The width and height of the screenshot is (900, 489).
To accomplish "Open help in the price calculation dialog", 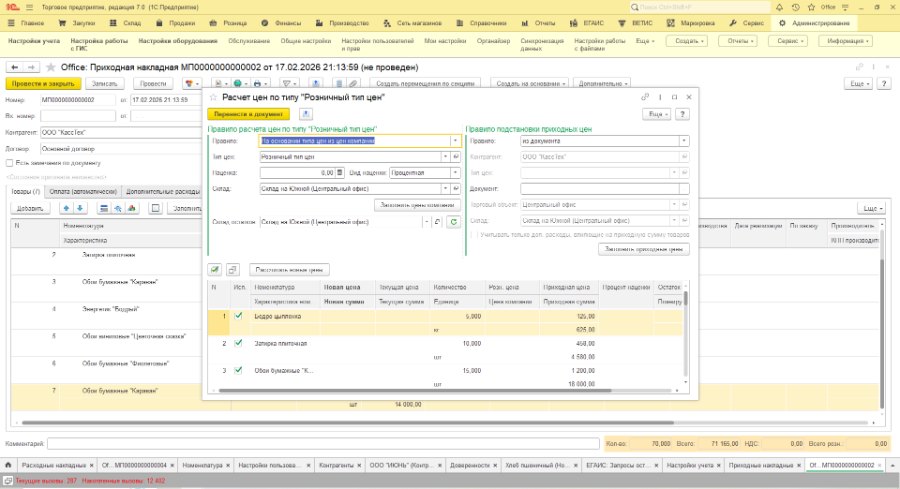I will point(682,114).
